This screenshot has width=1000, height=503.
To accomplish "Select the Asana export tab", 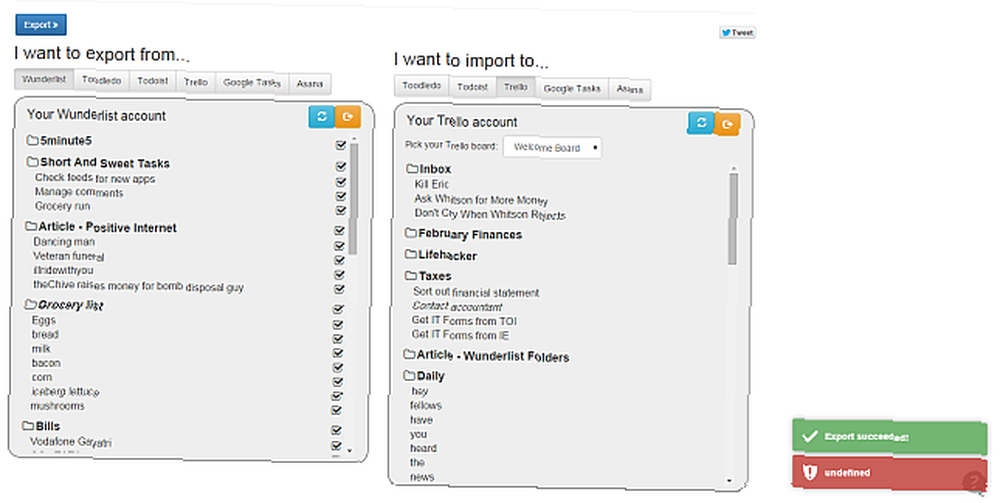I will (310, 84).
